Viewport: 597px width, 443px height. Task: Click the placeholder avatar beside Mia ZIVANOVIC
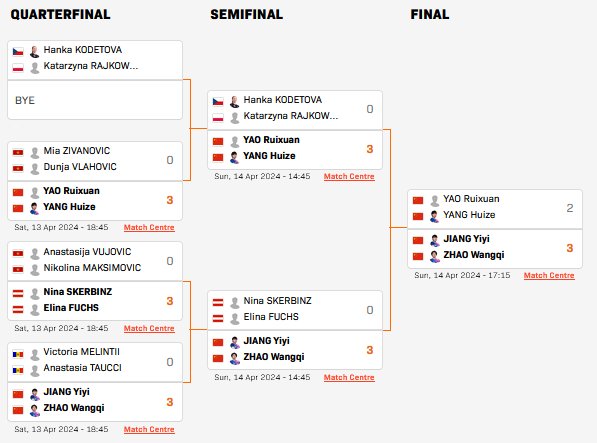pos(35,153)
